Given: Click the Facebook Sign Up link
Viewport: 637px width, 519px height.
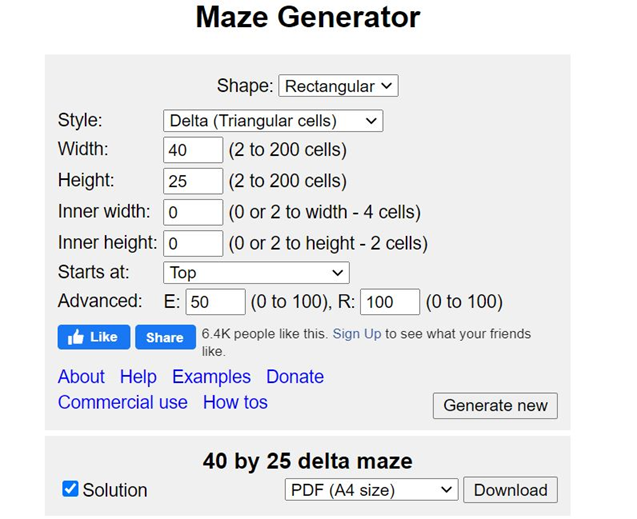Looking at the screenshot, I should point(357,334).
